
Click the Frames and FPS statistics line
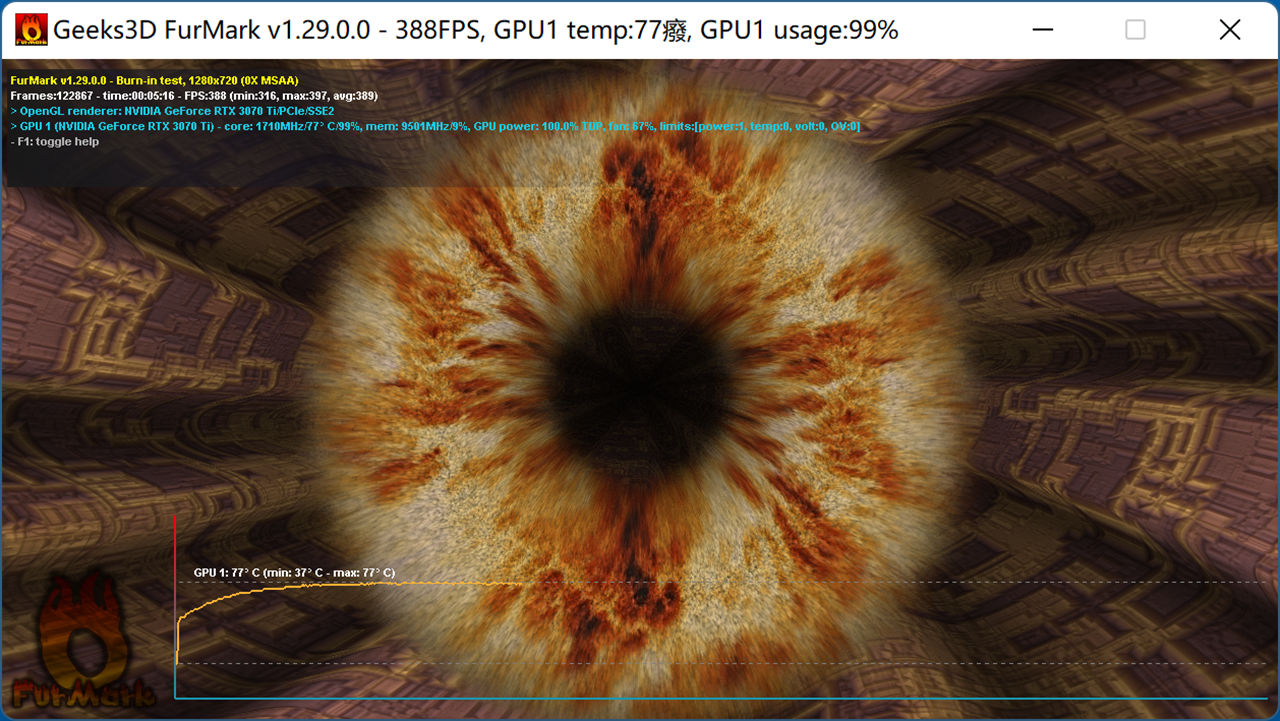(x=194, y=96)
